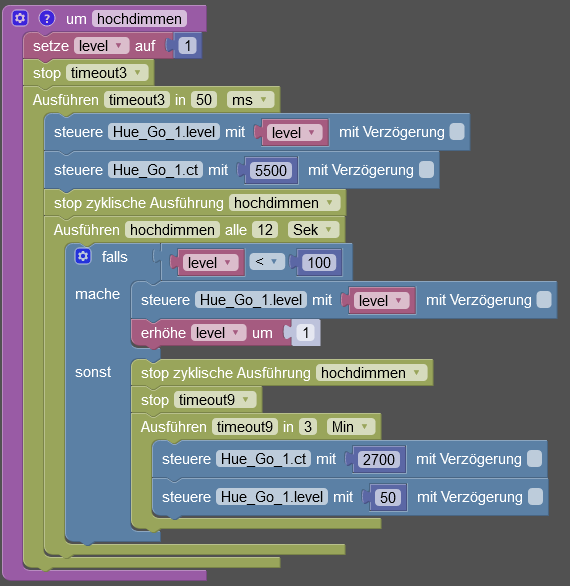Open level variable dropdown in first steuere block
Screen dimensions: 570x586
click(x=295, y=132)
